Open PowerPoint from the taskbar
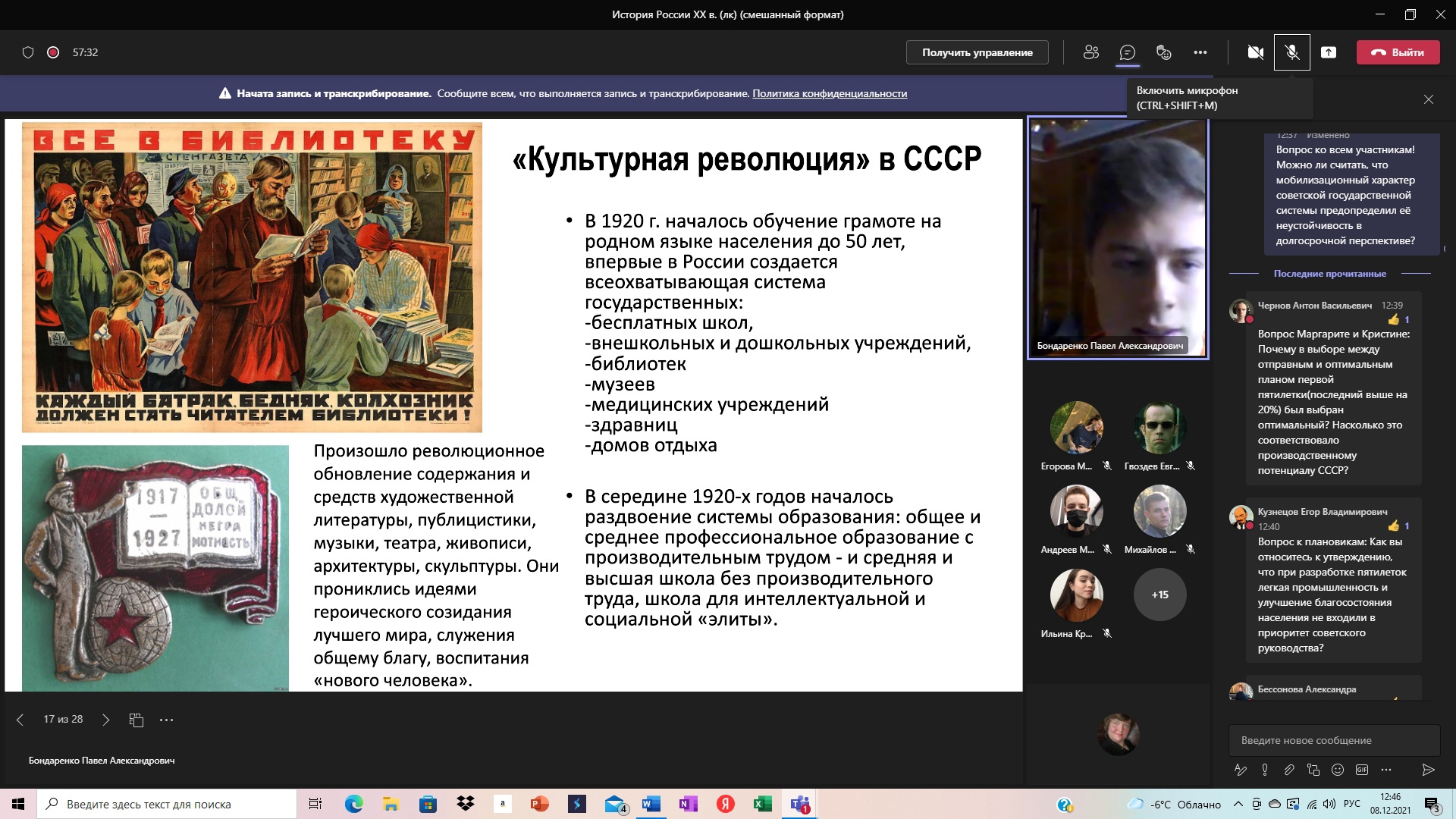This screenshot has width=1456, height=819. [x=539, y=804]
